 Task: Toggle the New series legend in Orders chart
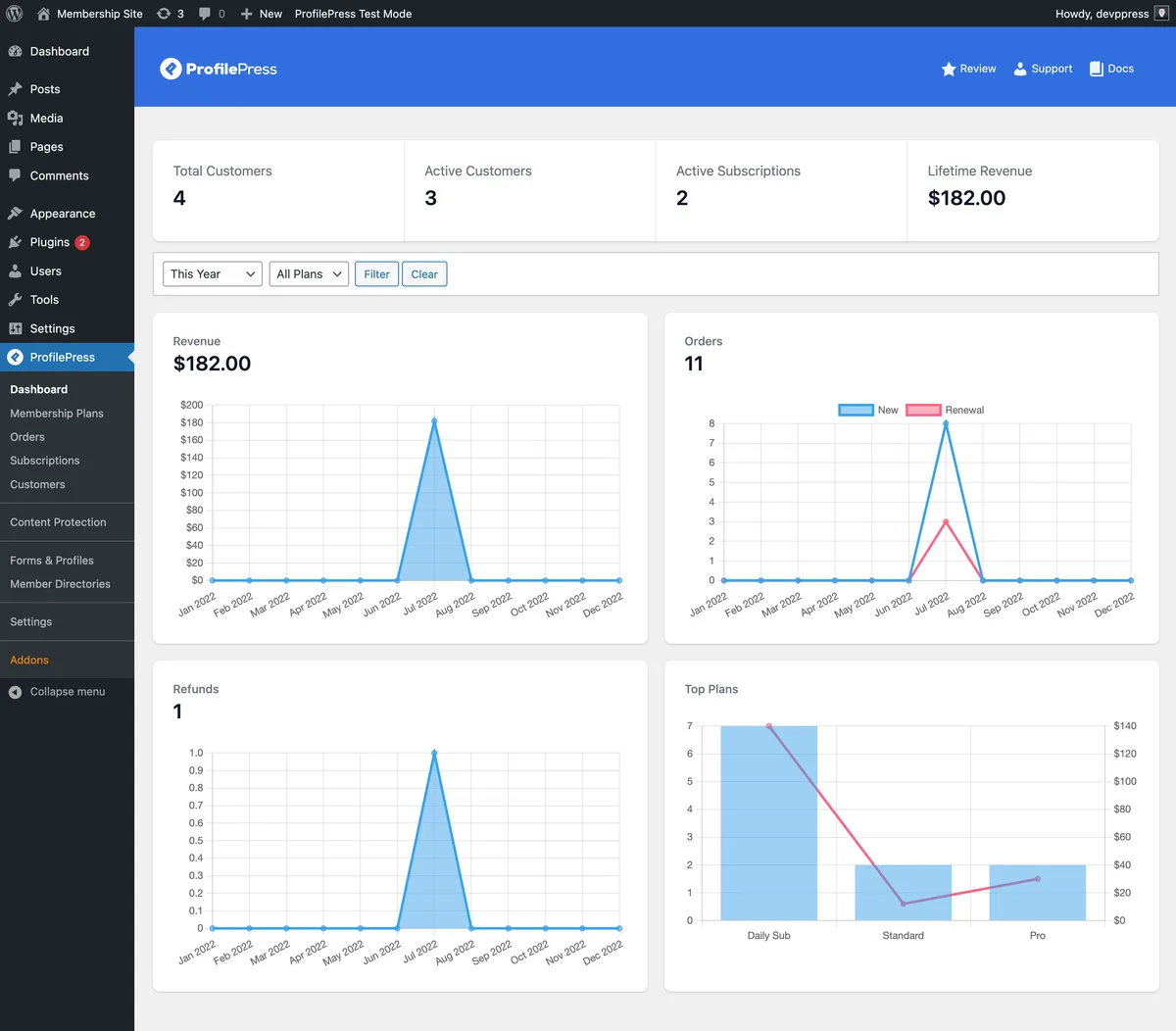(x=868, y=410)
